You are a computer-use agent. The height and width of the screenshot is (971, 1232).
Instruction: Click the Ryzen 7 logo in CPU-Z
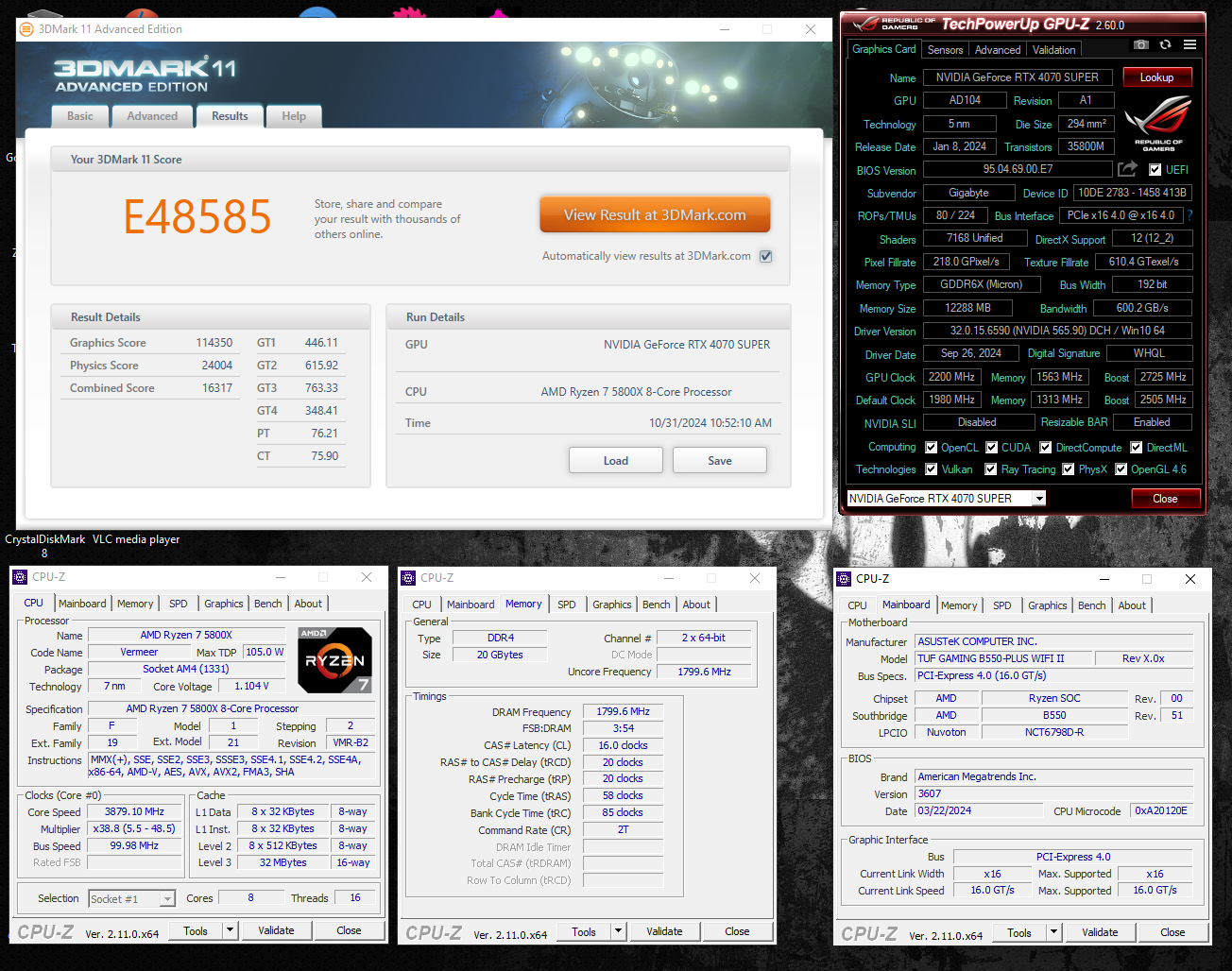point(334,660)
